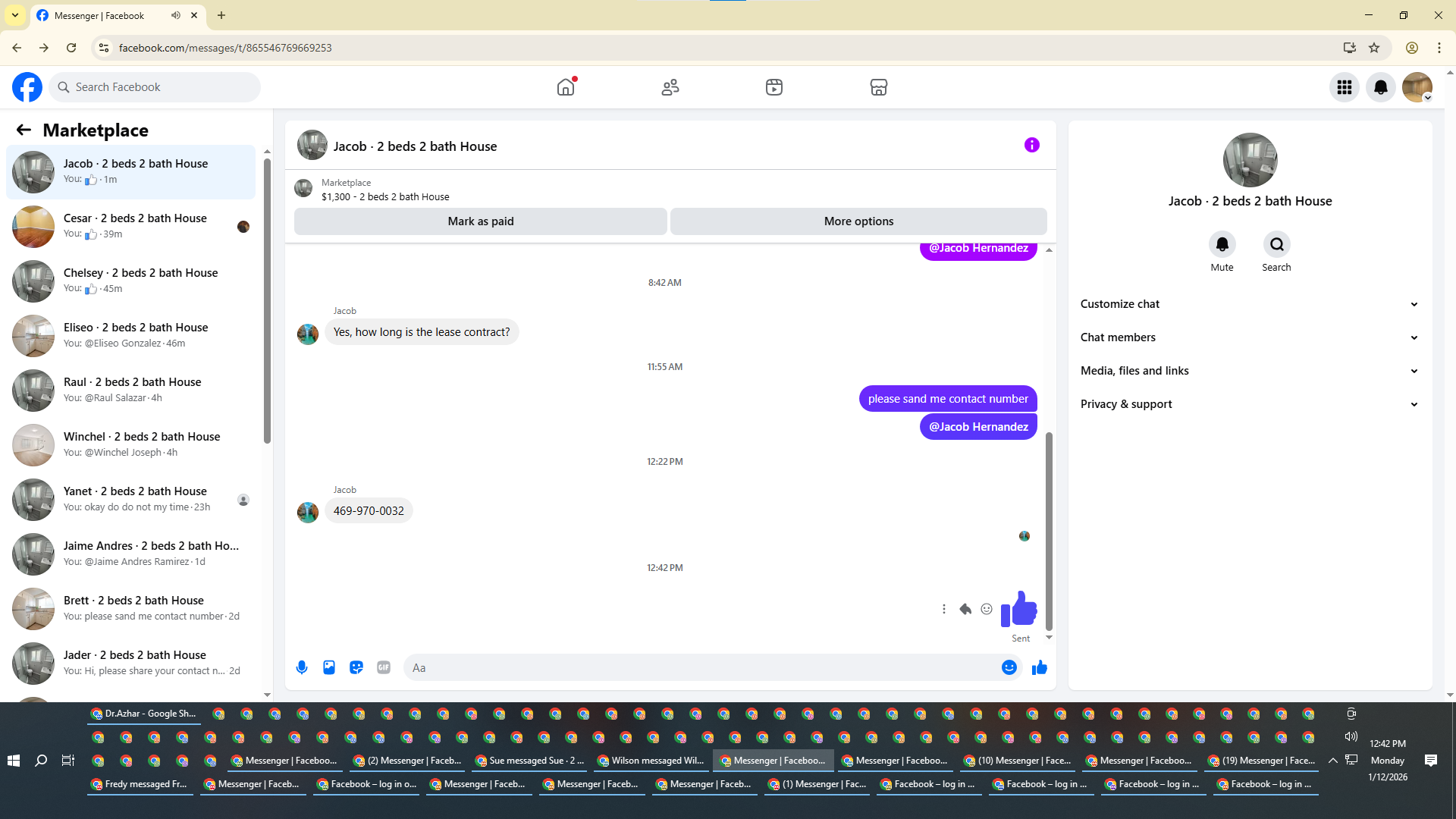1456x819 pixels.
Task: Open the emoji picker in message box
Action: (1009, 667)
